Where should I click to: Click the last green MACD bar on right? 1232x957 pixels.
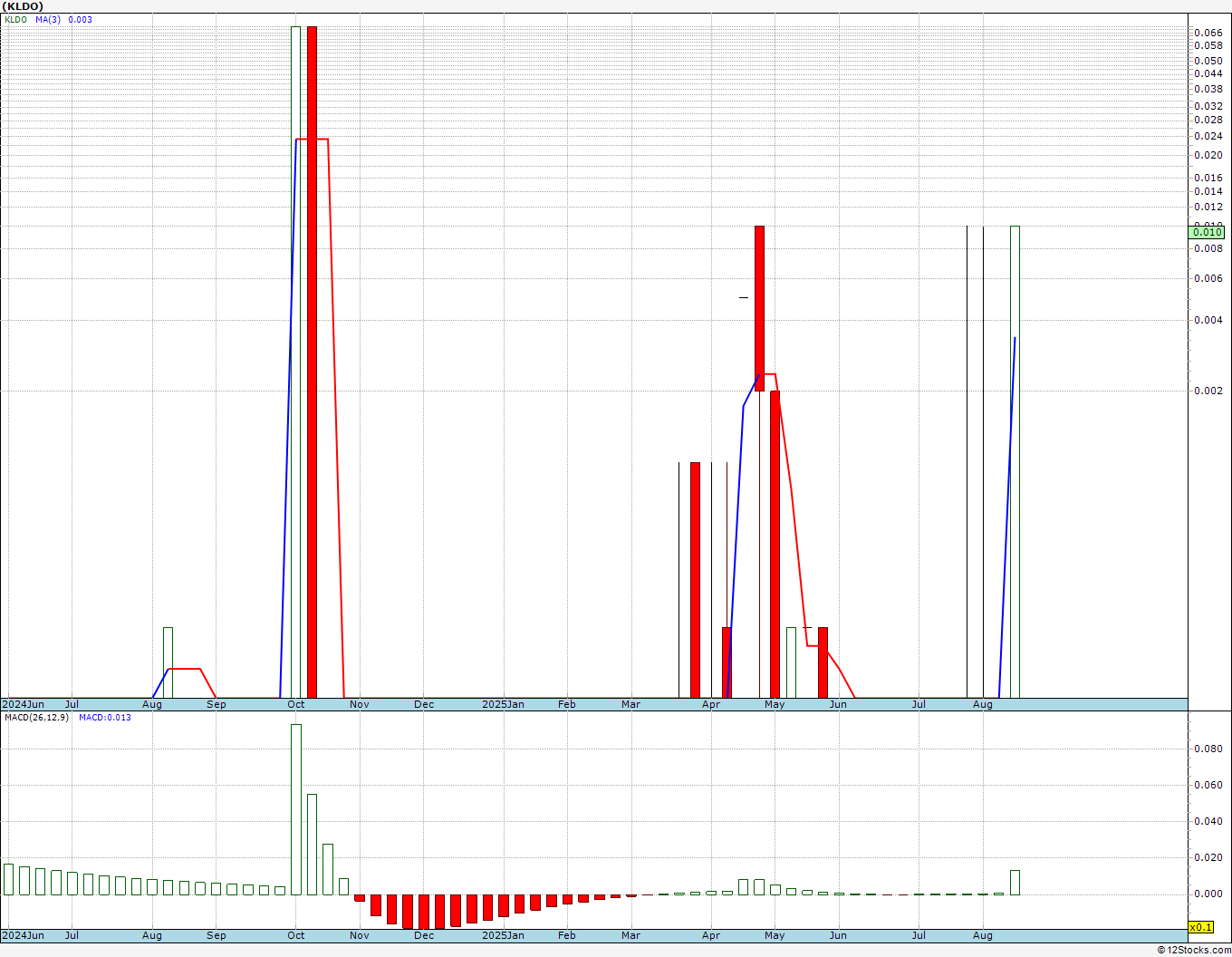pyautogui.click(x=1015, y=883)
